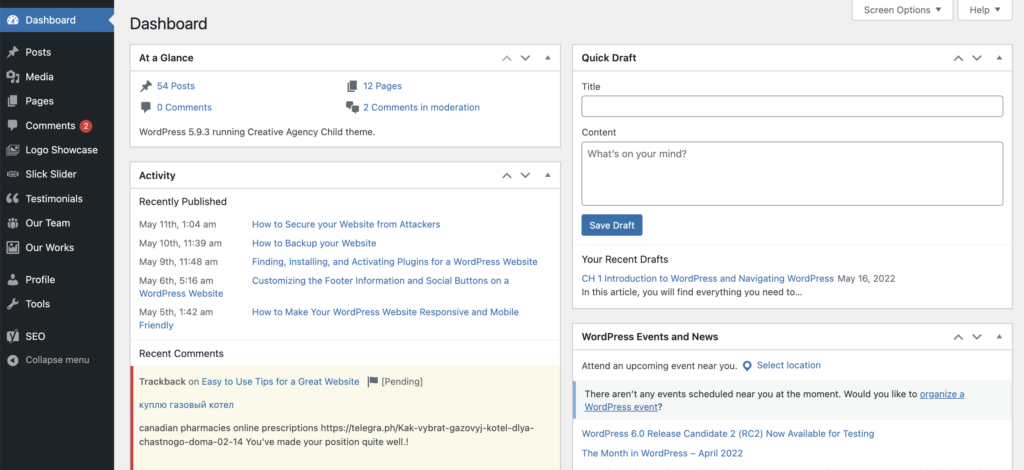Image resolution: width=1024 pixels, height=470 pixels.
Task: Click the red comments count badge
Action: 86,126
